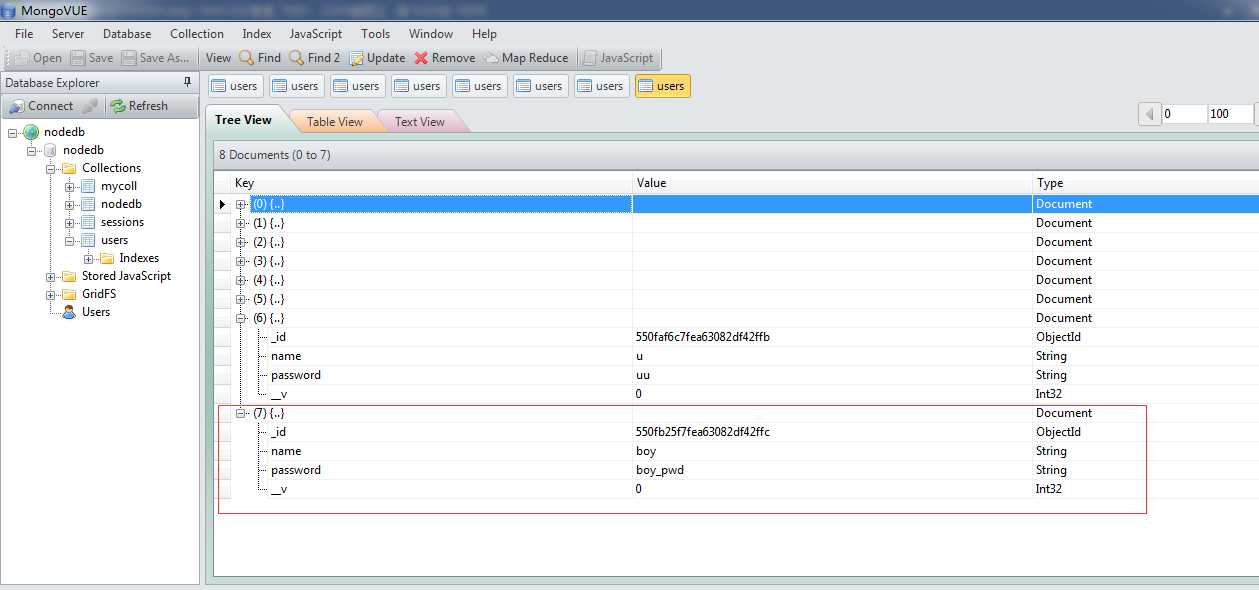
Task: Open the Help menu
Action: point(484,33)
